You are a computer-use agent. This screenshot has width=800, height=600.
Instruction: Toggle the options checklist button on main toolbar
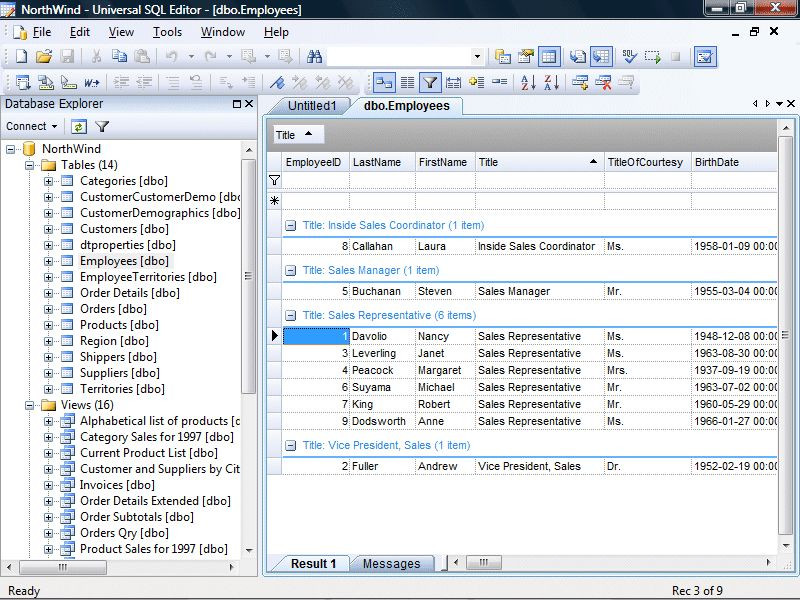point(705,56)
